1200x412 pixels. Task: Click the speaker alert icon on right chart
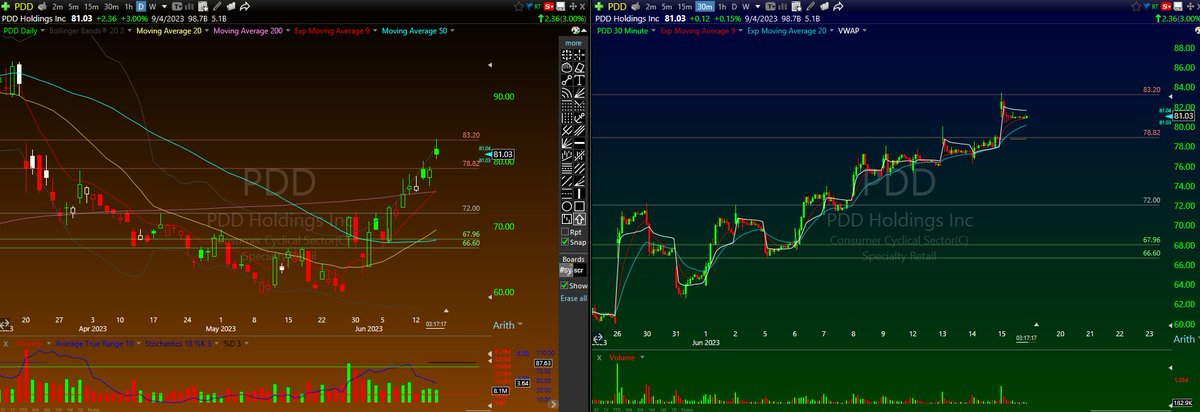636,7
